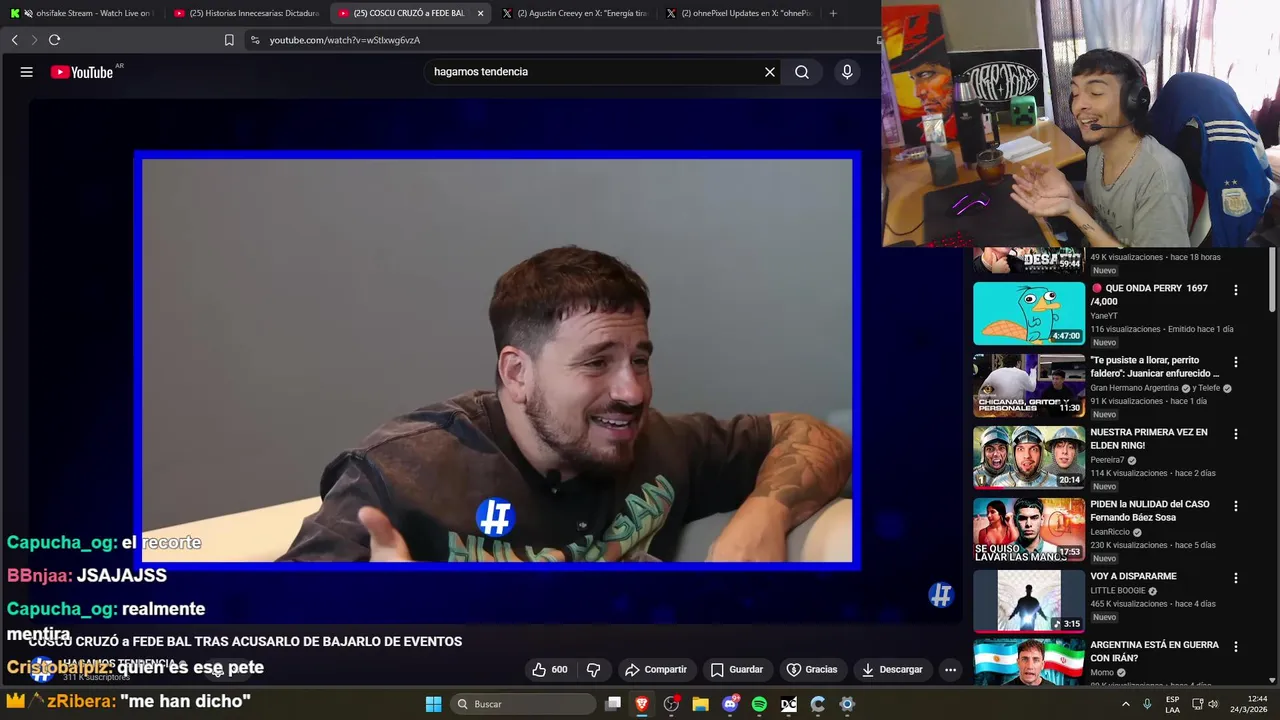This screenshot has height=720, width=1280.
Task: Start voice search with microphone
Action: [847, 72]
